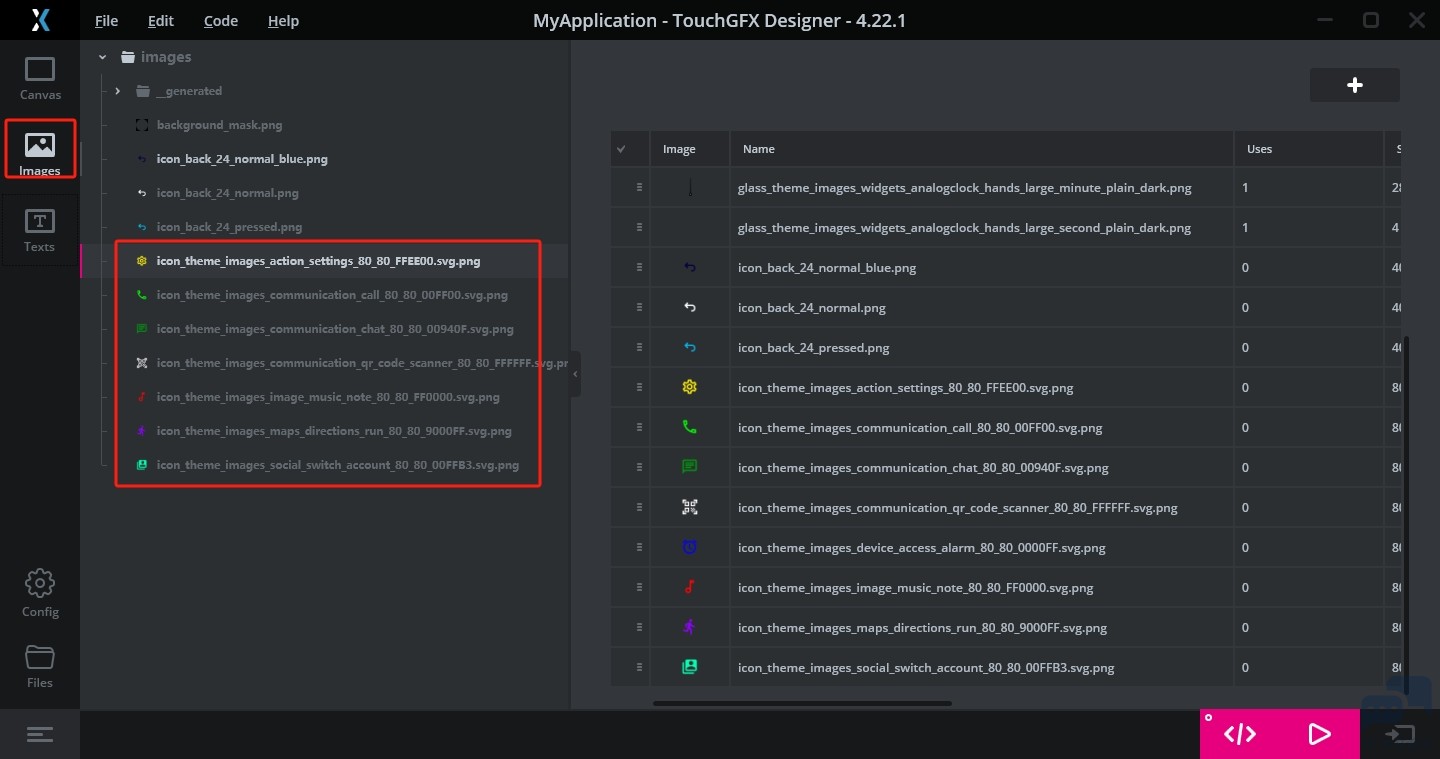Click the blue back arrow thumbnail in table
This screenshot has height=759, width=1440.
[x=689, y=267]
